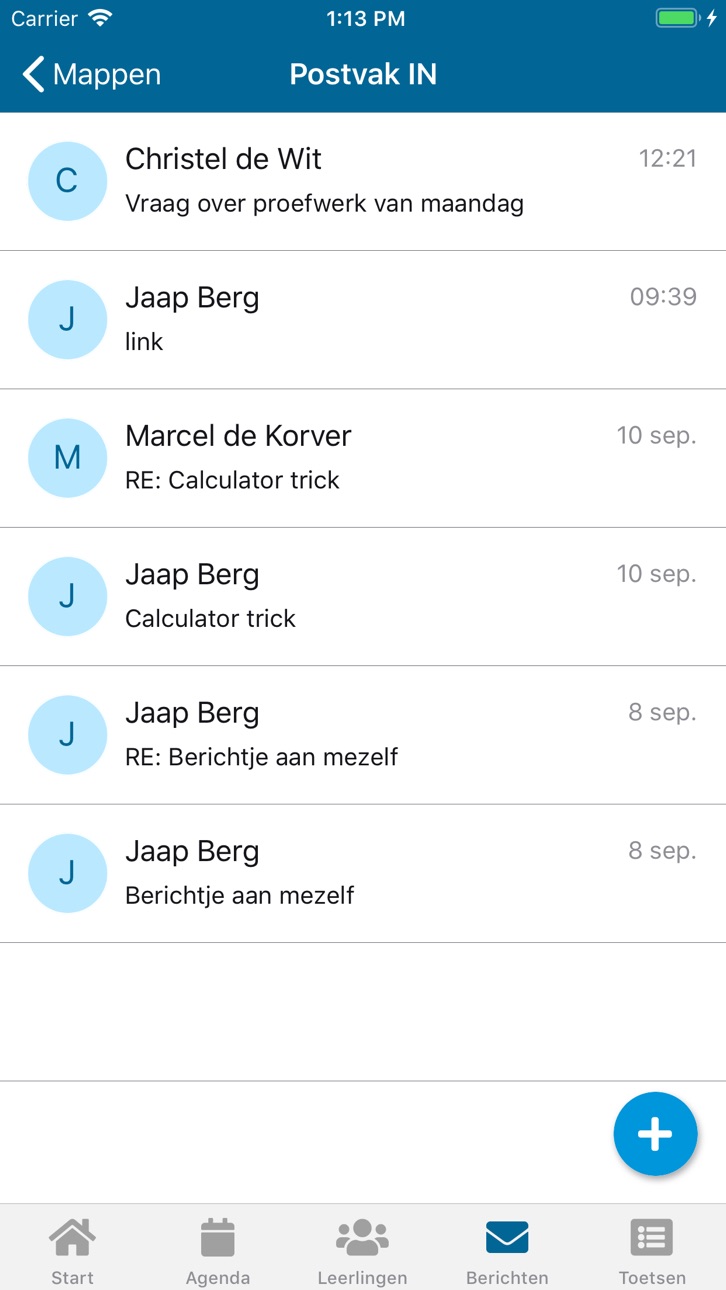Tap the 12:21 message timestamp
Image resolution: width=726 pixels, height=1290 pixels.
pyautogui.click(x=668, y=158)
